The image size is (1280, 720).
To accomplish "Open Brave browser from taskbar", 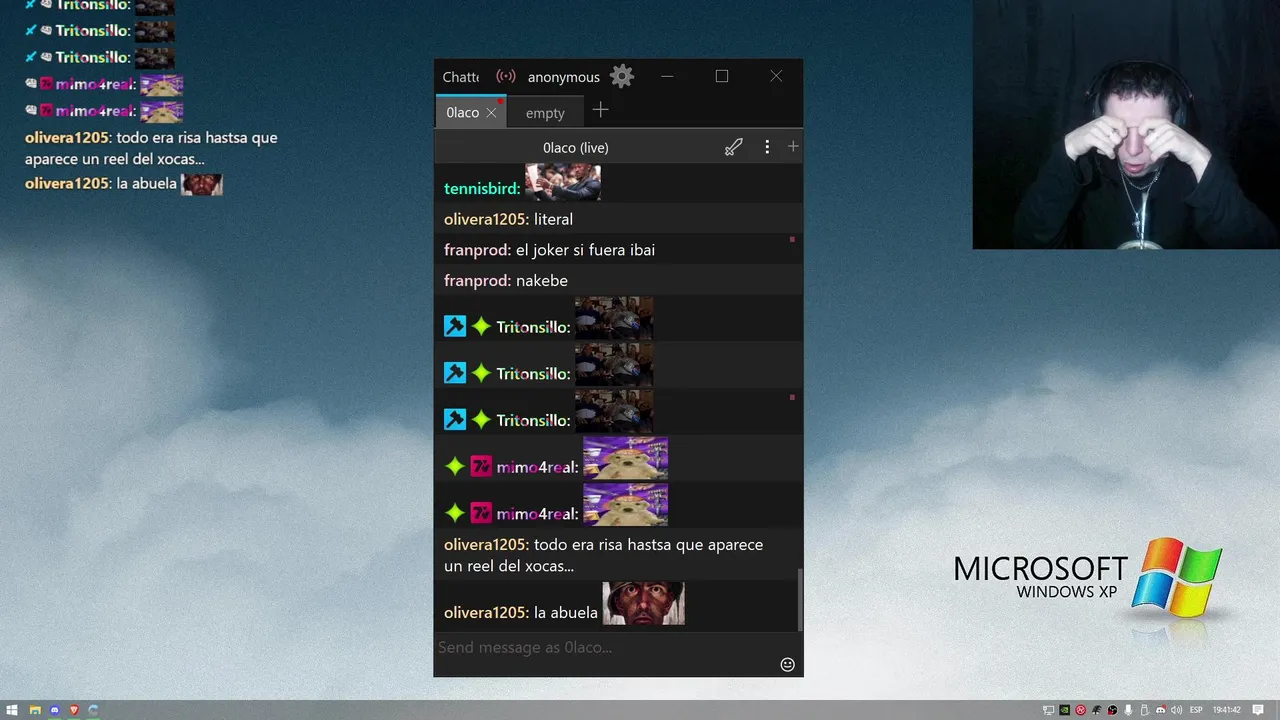I will (x=74, y=710).
